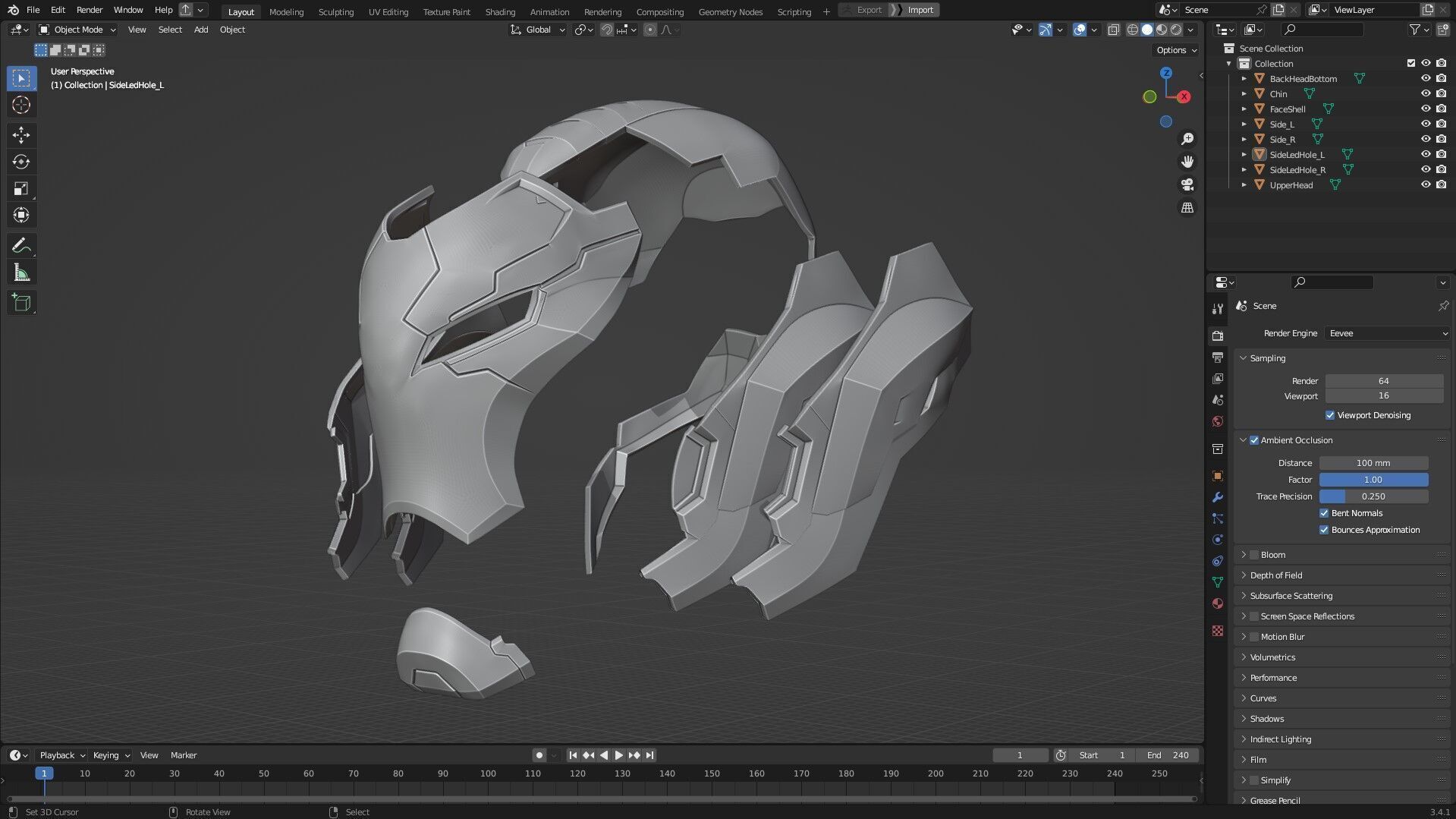This screenshot has height=819, width=1456.
Task: Select the Add Cube tool
Action: coord(21,303)
